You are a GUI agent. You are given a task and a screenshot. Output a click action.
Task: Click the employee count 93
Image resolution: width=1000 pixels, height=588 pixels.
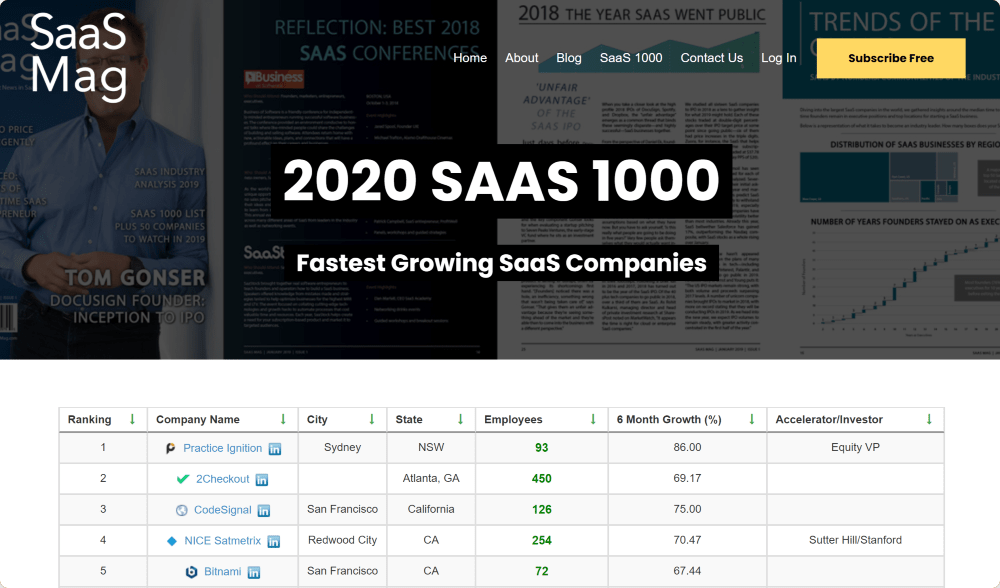[x=541, y=448]
